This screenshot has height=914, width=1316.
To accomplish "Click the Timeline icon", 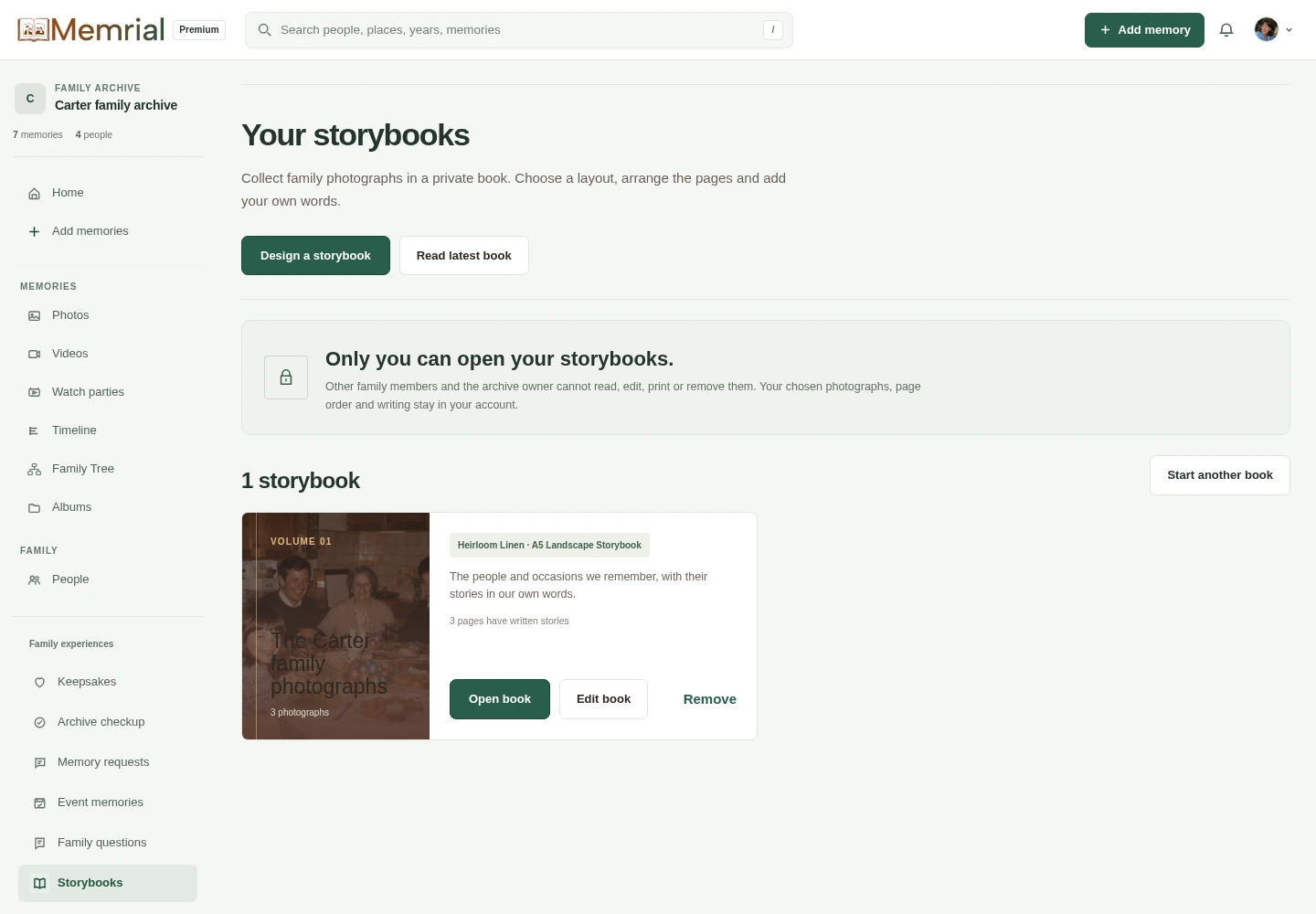I will point(34,430).
